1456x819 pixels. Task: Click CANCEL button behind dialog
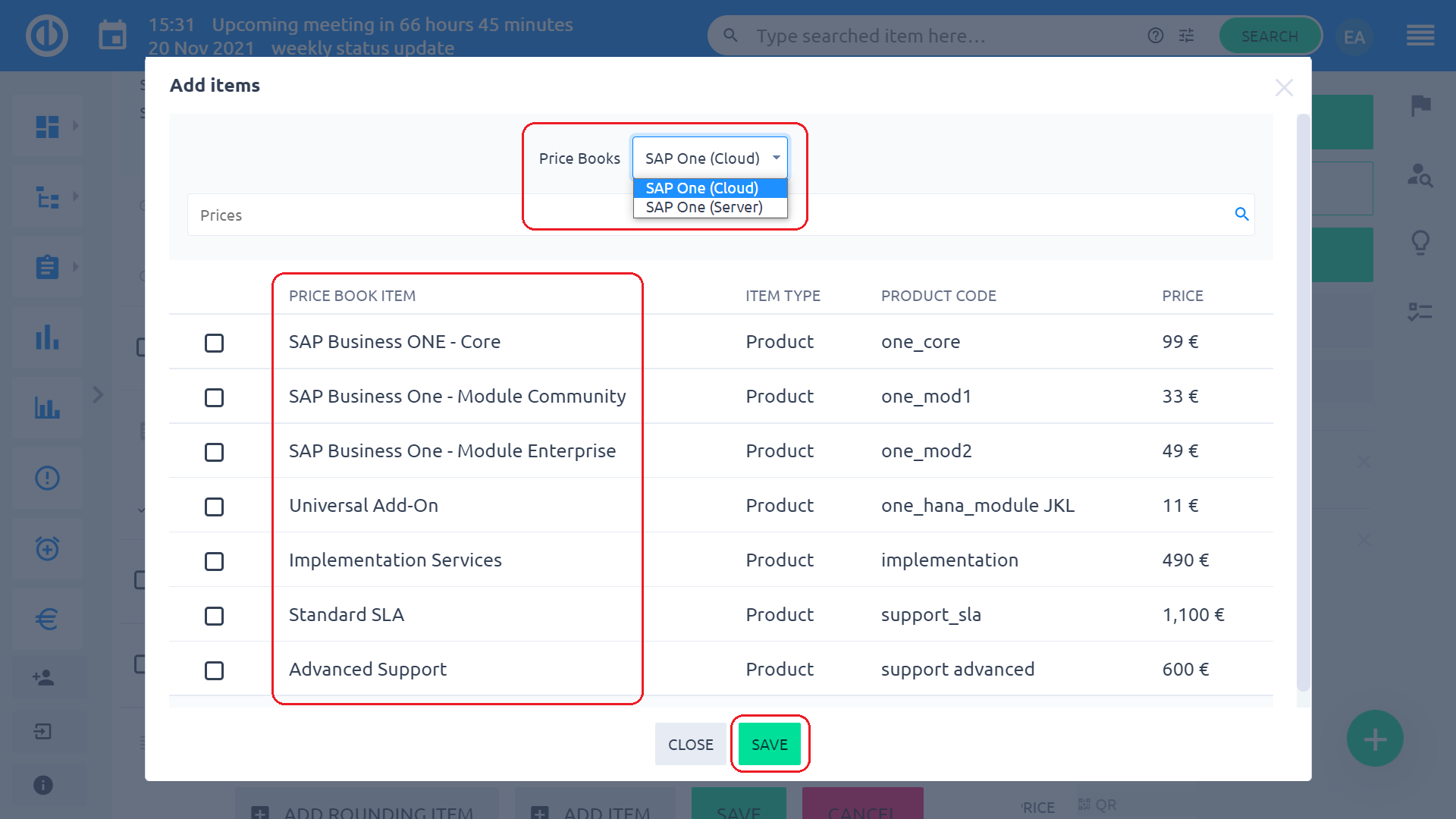point(862,805)
